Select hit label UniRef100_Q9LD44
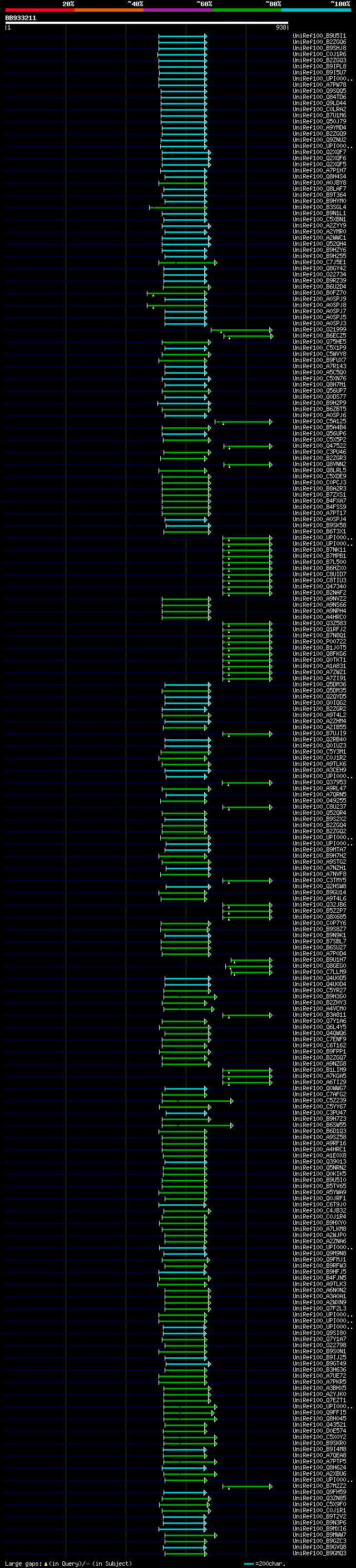The width and height of the screenshot is (356, 1568). click(x=319, y=103)
